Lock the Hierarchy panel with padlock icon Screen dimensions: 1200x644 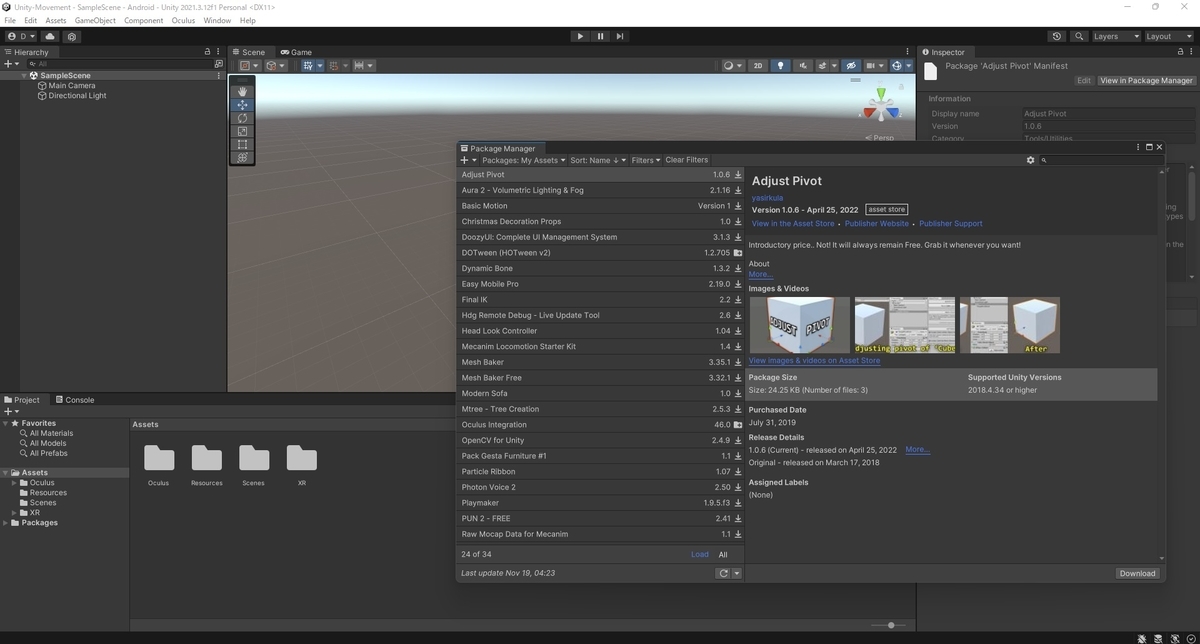click(x=208, y=52)
